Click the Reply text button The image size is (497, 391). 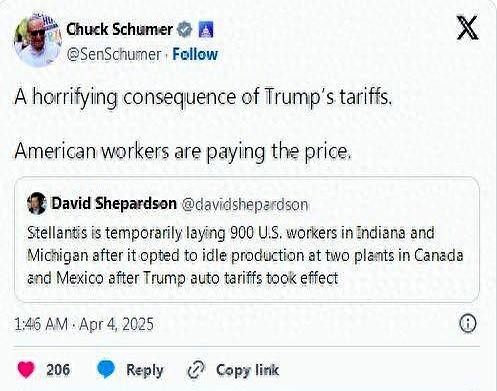pos(145,370)
